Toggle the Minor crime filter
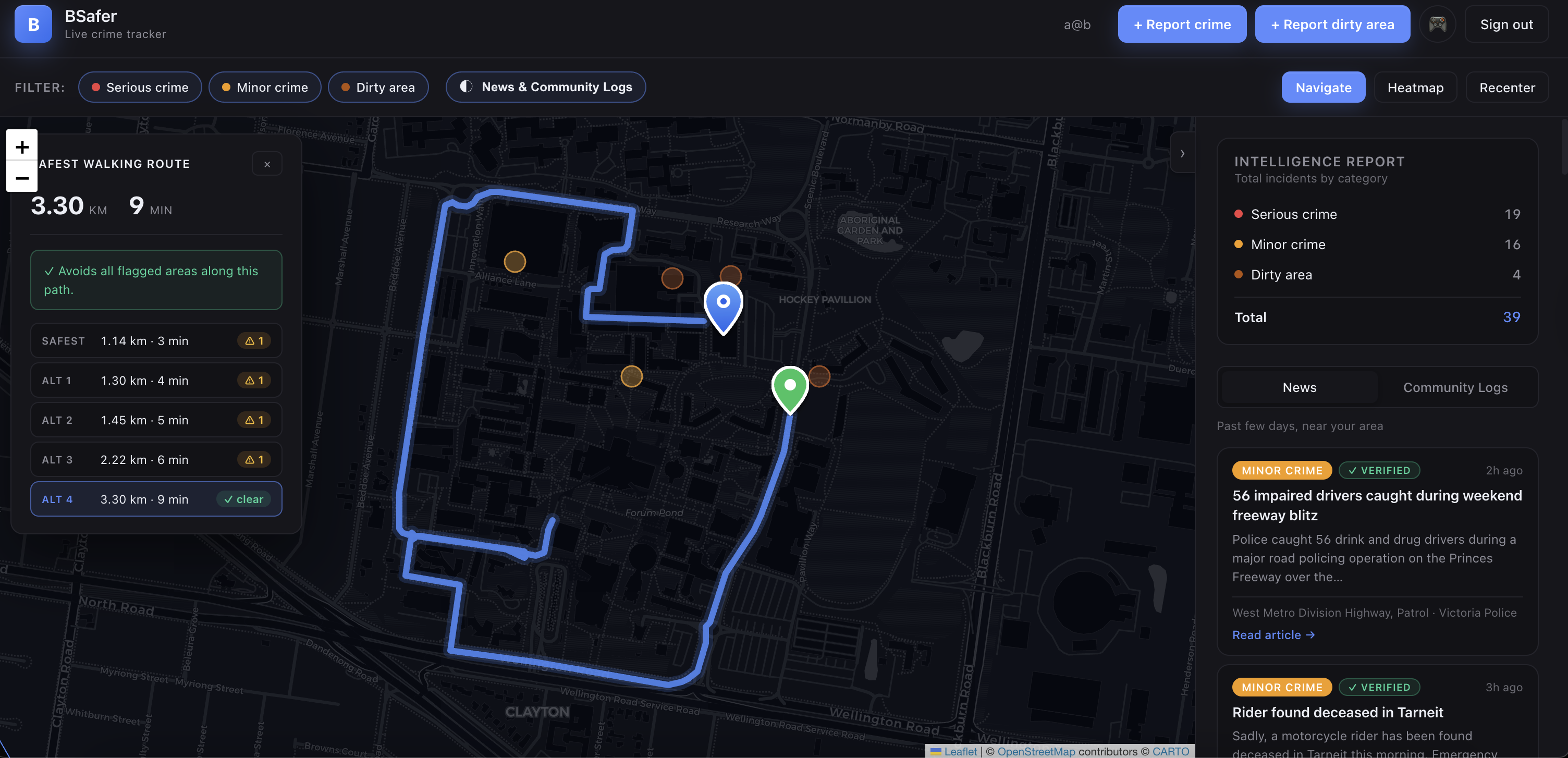Screen dimensions: 1568x758 point(265,87)
